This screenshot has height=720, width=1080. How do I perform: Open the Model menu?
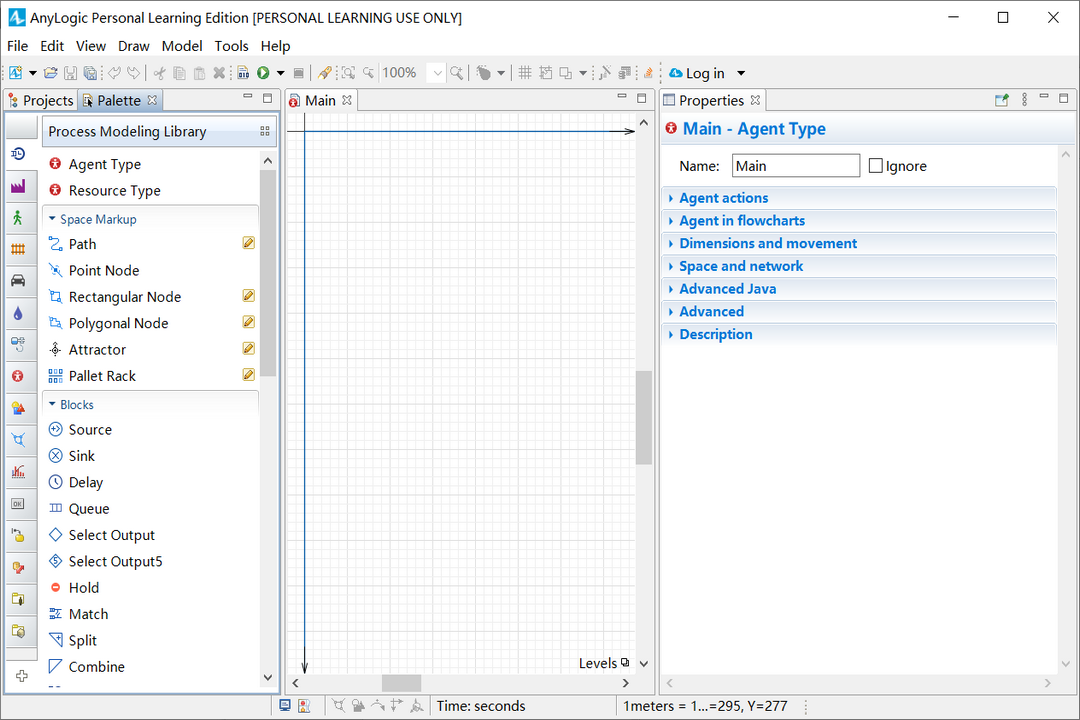[182, 46]
